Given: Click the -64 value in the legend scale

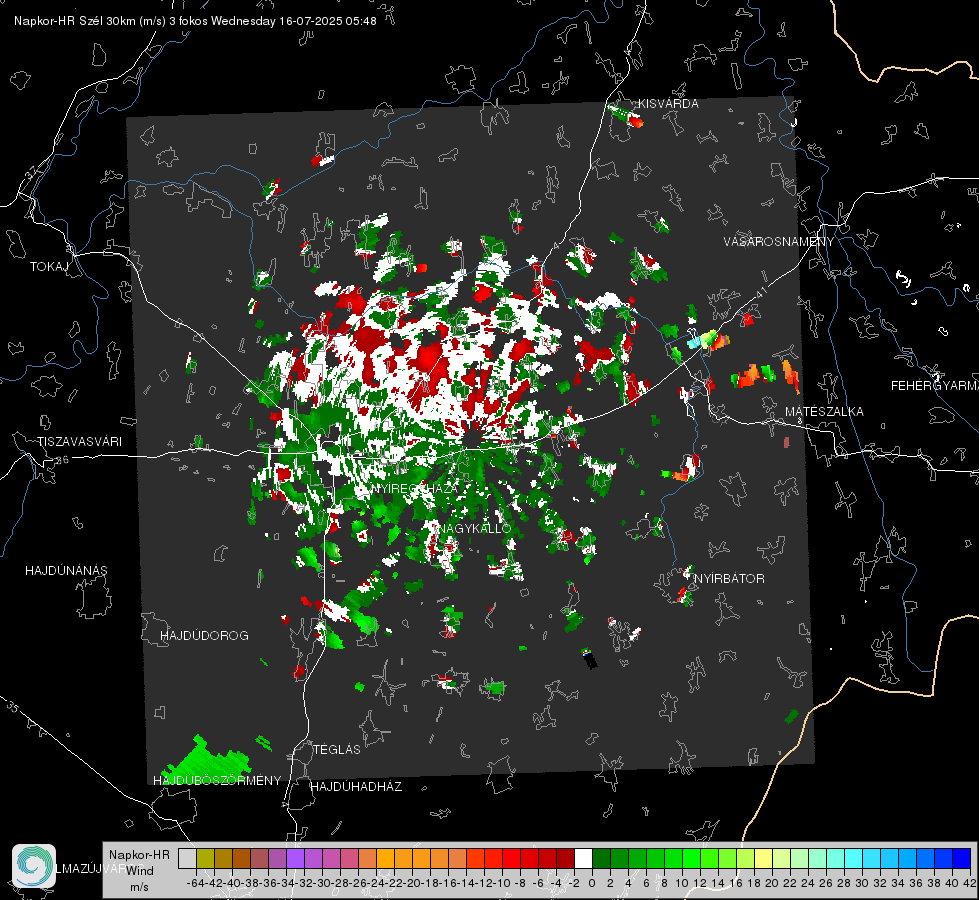Looking at the screenshot, I should point(196,883).
